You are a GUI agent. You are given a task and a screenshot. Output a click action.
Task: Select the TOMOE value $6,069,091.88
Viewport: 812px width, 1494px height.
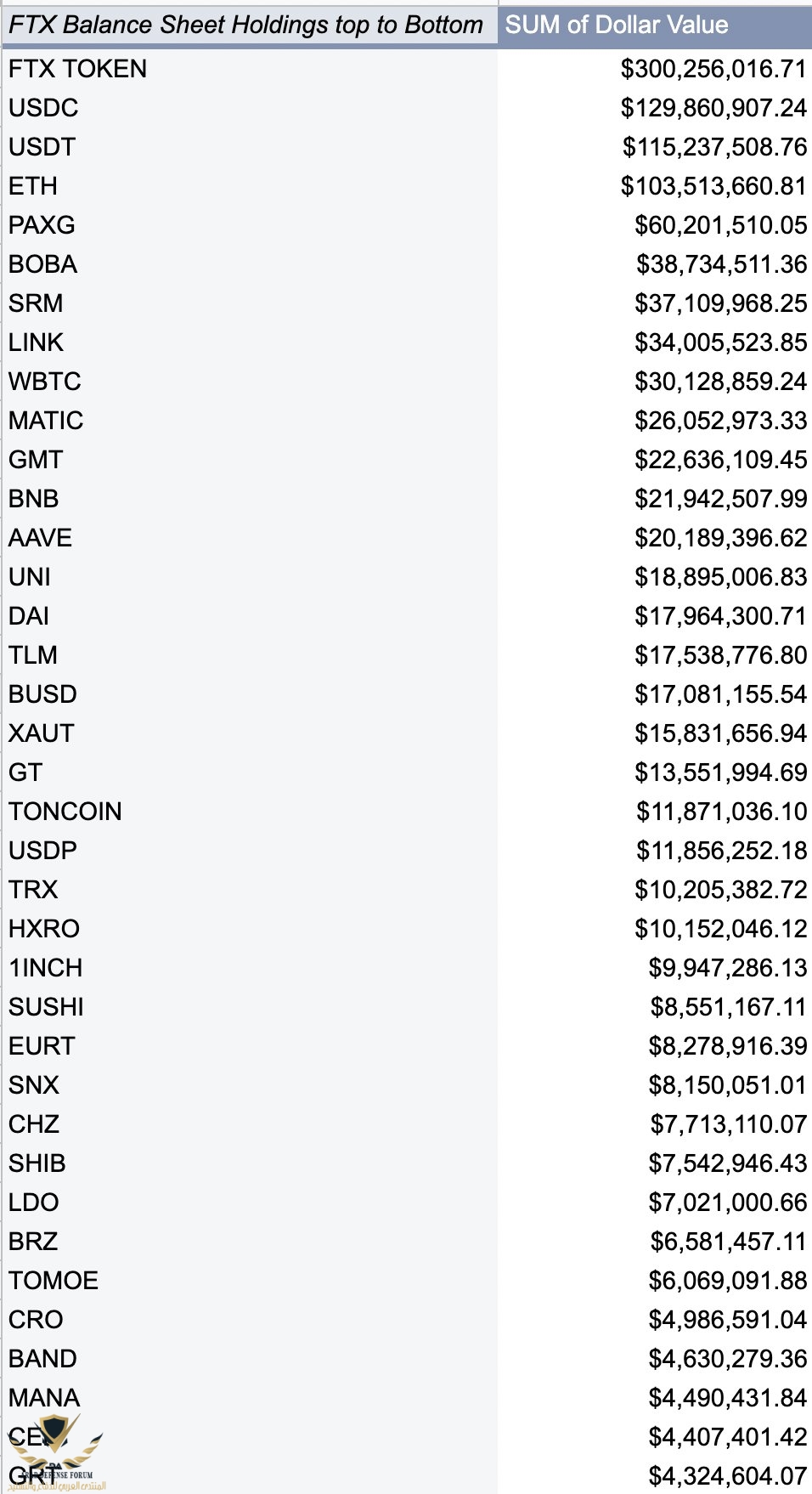(x=727, y=1281)
